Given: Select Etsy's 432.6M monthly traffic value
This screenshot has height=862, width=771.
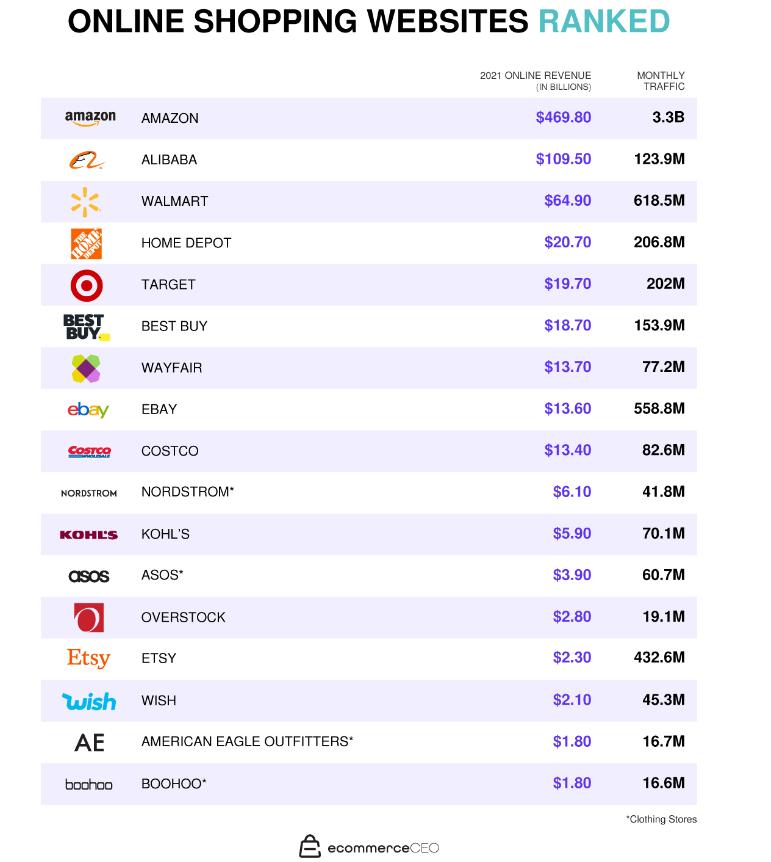Looking at the screenshot, I should 659,658.
